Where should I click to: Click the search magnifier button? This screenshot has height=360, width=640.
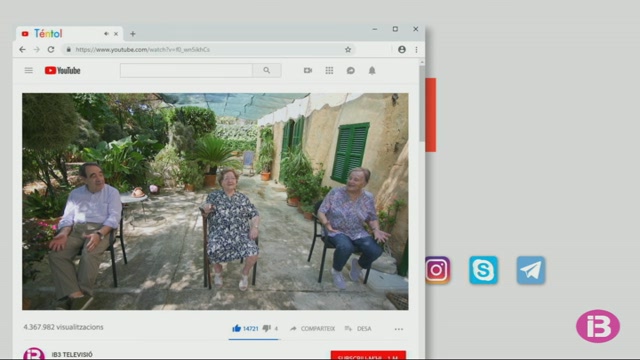(267, 70)
